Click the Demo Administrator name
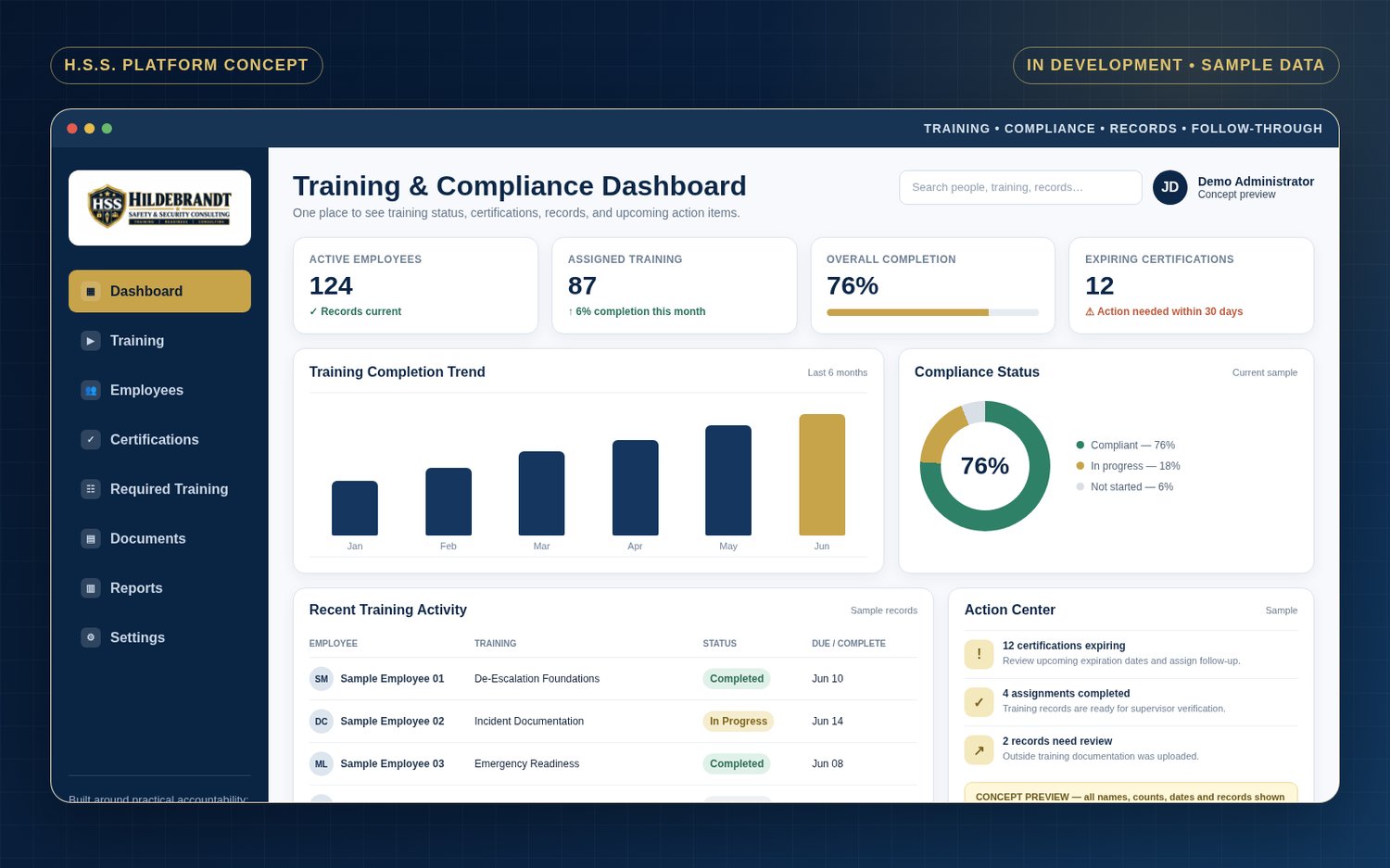The image size is (1390, 868). 1256,182
